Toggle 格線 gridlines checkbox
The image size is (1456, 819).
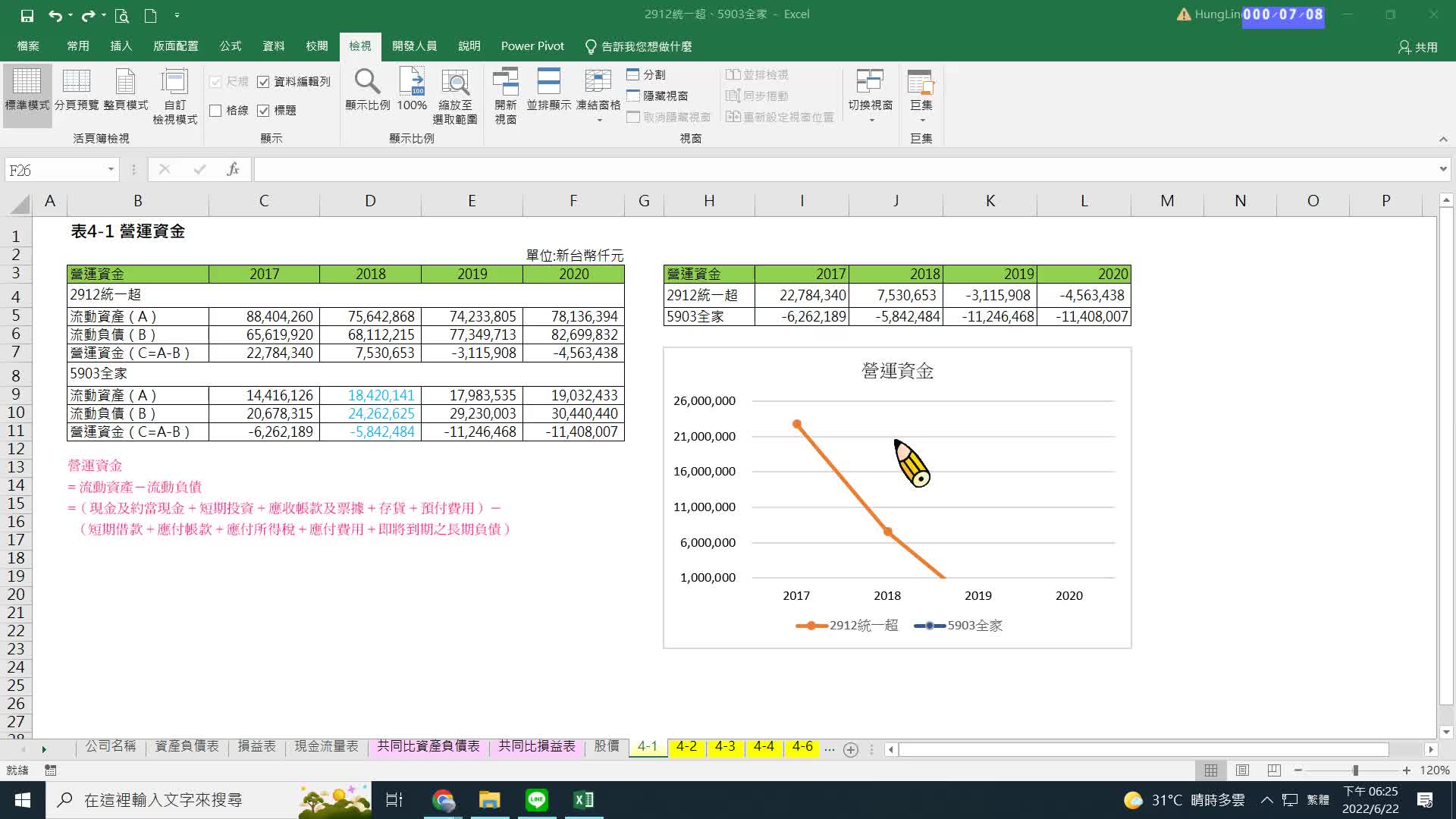(x=215, y=111)
